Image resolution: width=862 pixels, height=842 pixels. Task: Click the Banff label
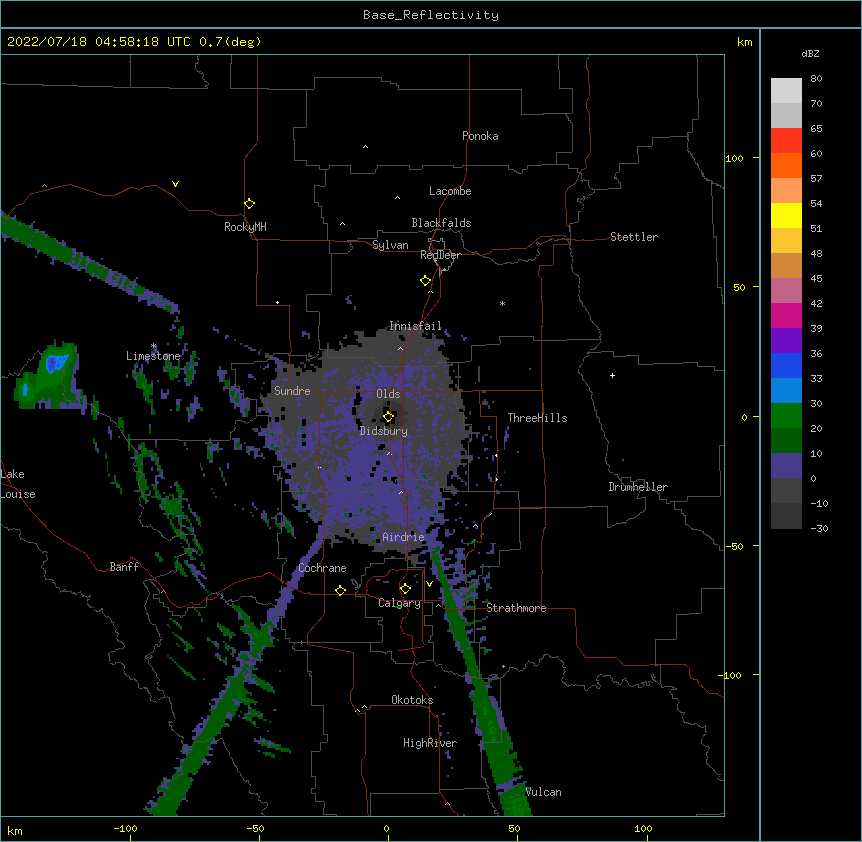124,567
